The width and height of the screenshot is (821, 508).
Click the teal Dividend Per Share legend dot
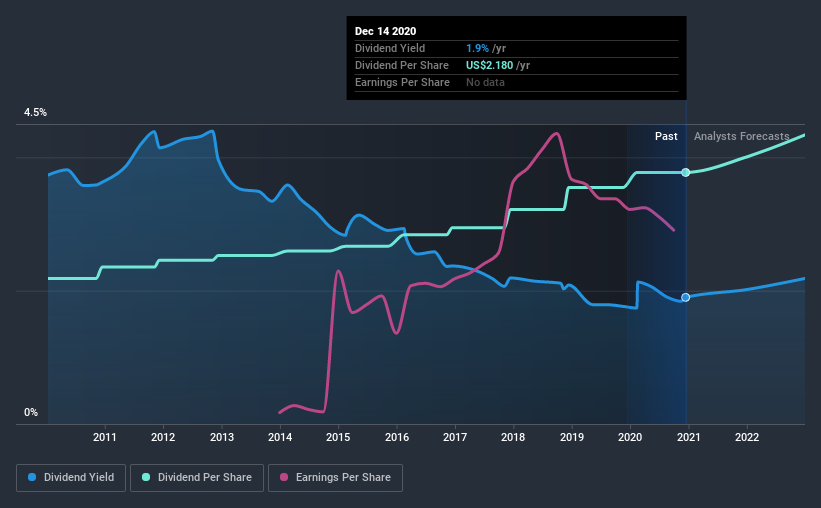[x=146, y=477]
